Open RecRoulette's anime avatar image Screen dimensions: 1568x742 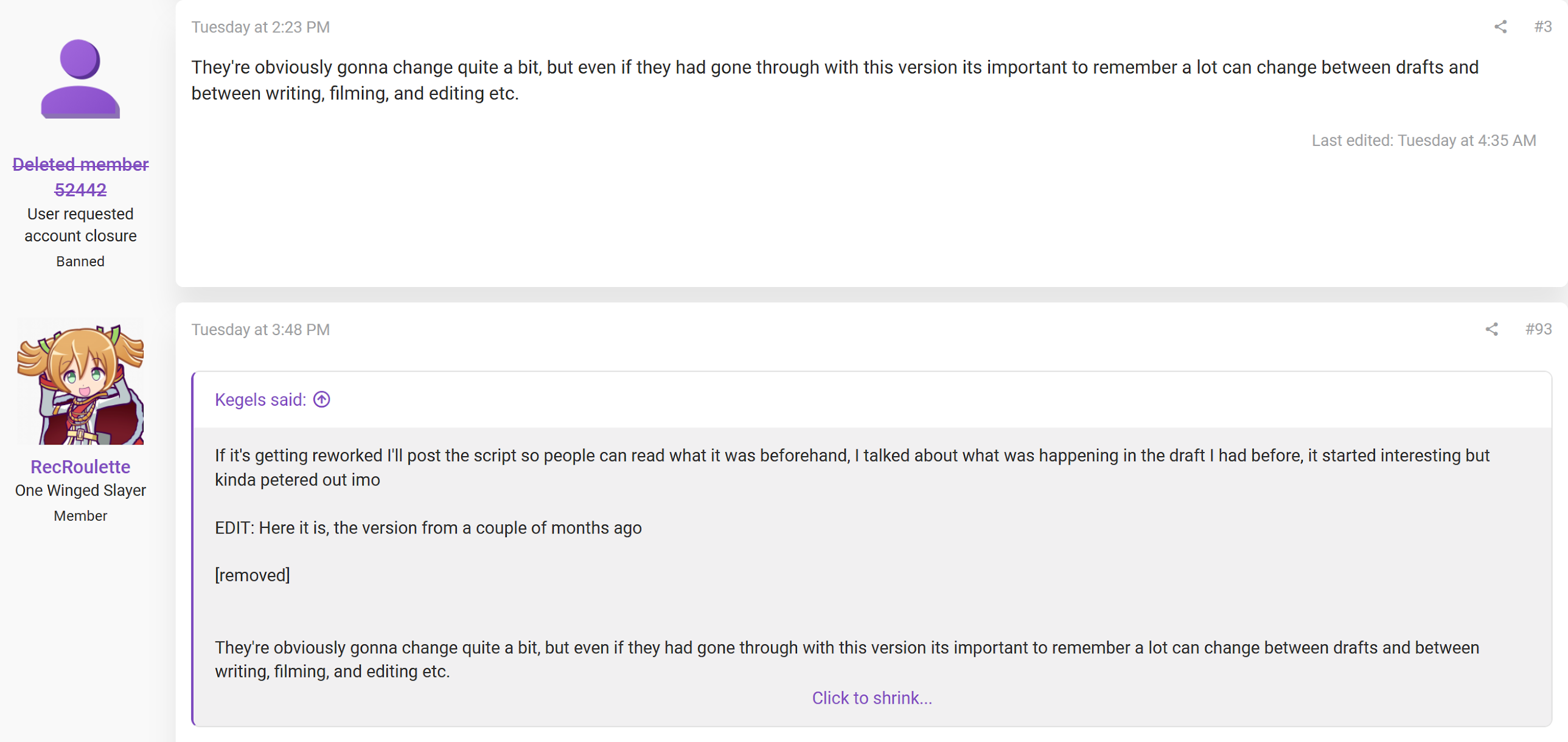coord(80,384)
